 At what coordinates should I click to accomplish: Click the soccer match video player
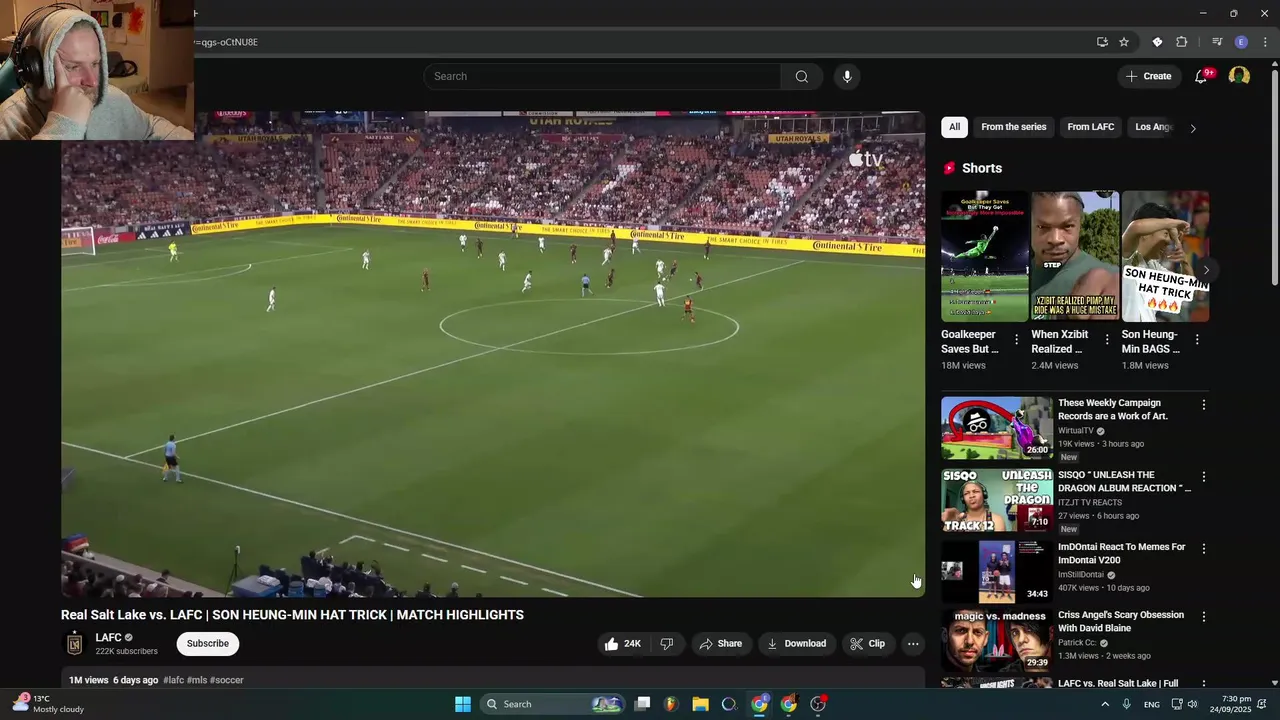coord(493,354)
